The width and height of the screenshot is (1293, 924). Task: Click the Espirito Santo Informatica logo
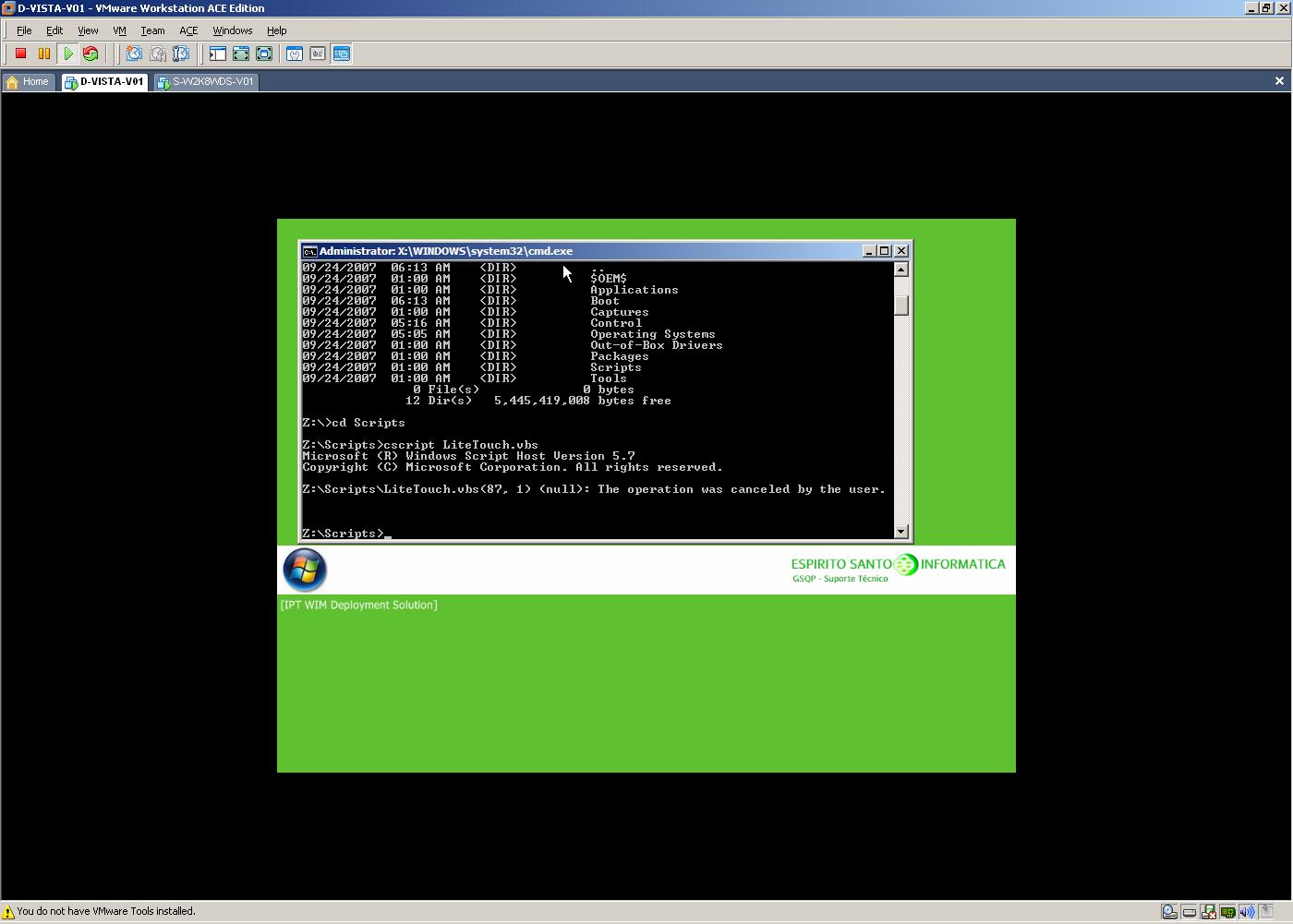pyautogui.click(x=898, y=568)
